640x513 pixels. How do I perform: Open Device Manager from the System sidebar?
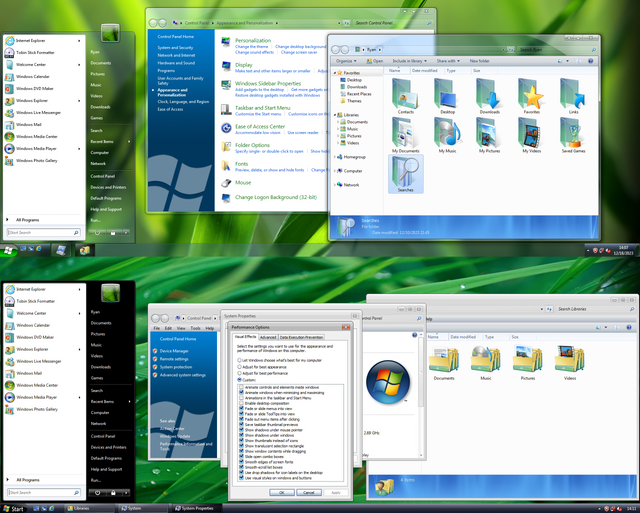[174, 351]
